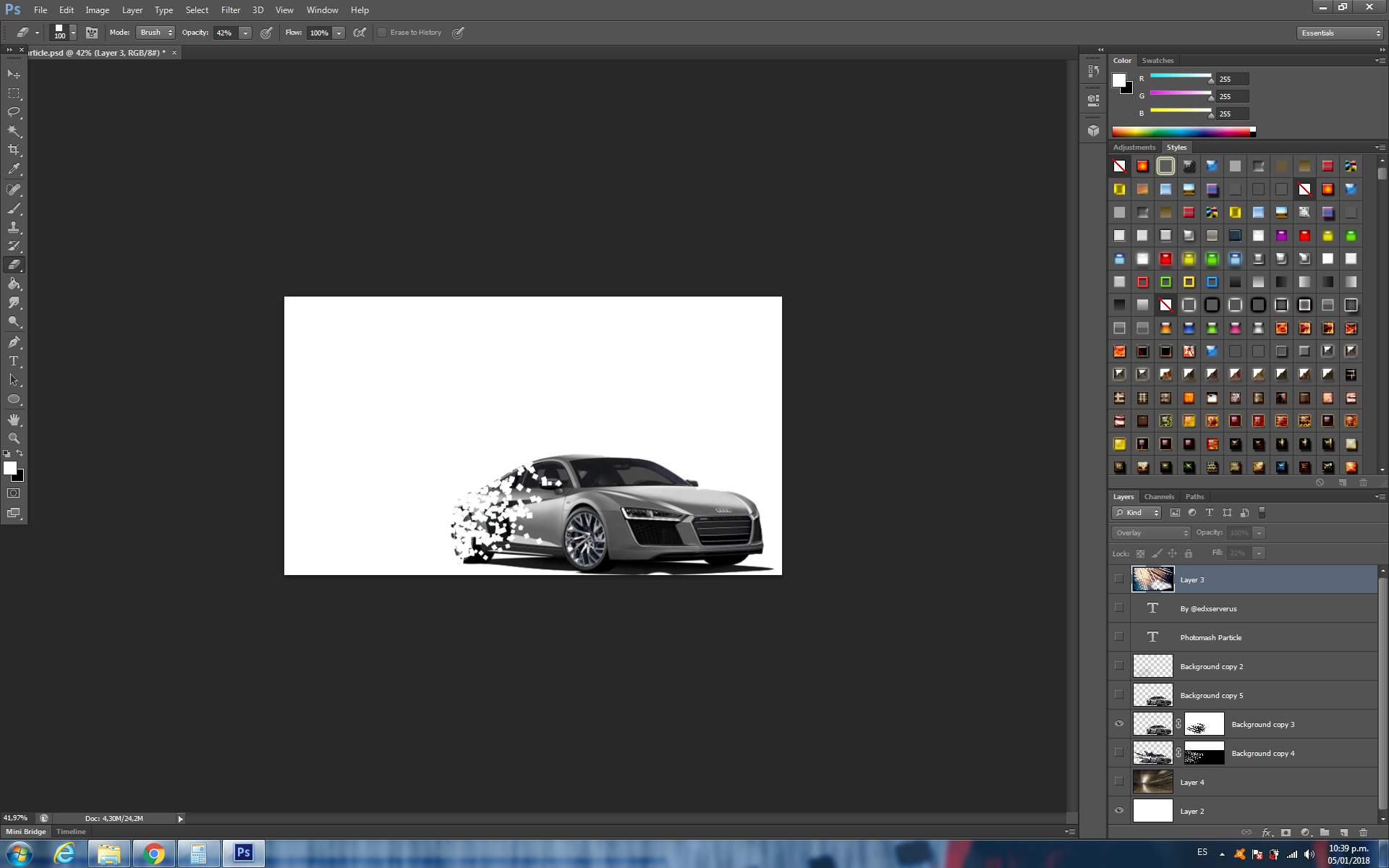The height and width of the screenshot is (868, 1389).
Task: Select the Pen tool
Action: click(x=14, y=341)
